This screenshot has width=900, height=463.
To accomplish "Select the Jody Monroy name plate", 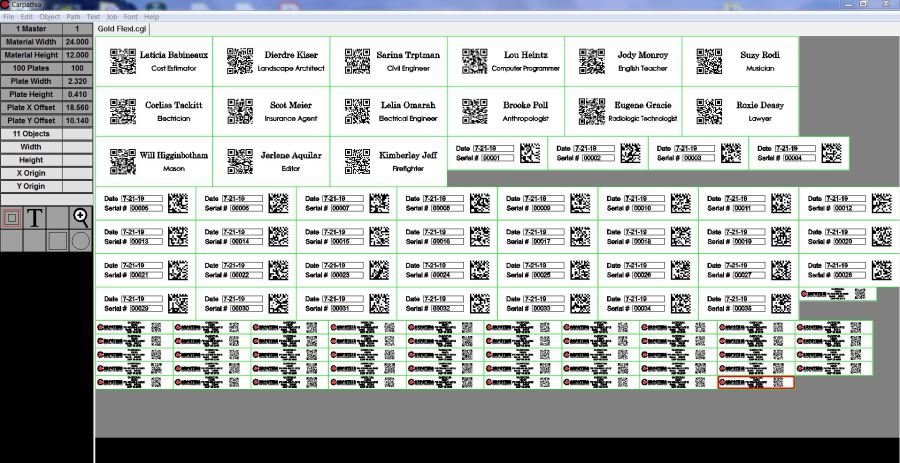I will (x=623, y=61).
